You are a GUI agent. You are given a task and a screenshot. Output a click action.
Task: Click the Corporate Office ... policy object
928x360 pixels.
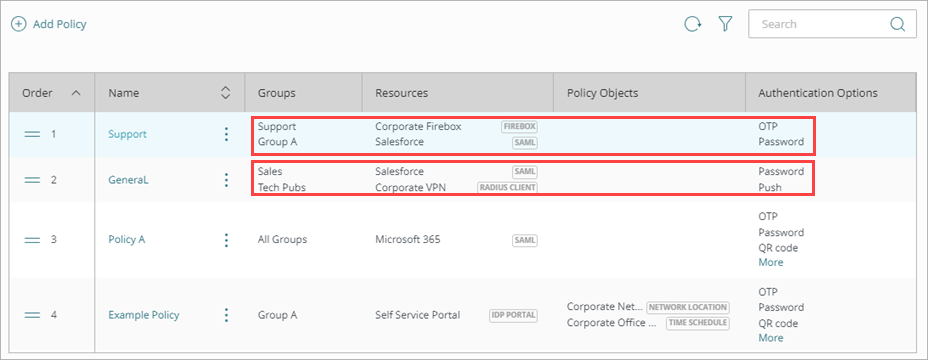tap(612, 323)
